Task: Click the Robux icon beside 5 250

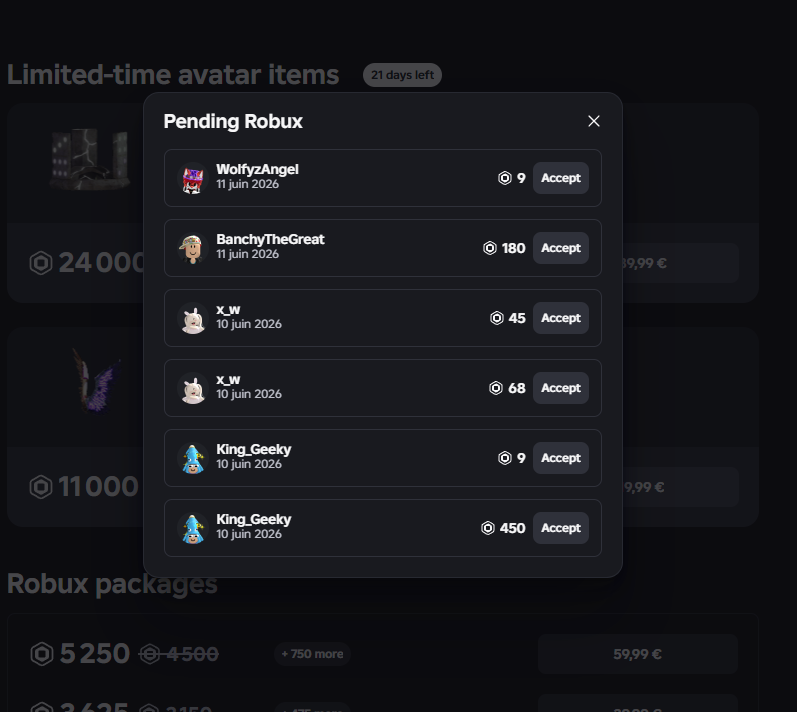Action: click(x=42, y=654)
